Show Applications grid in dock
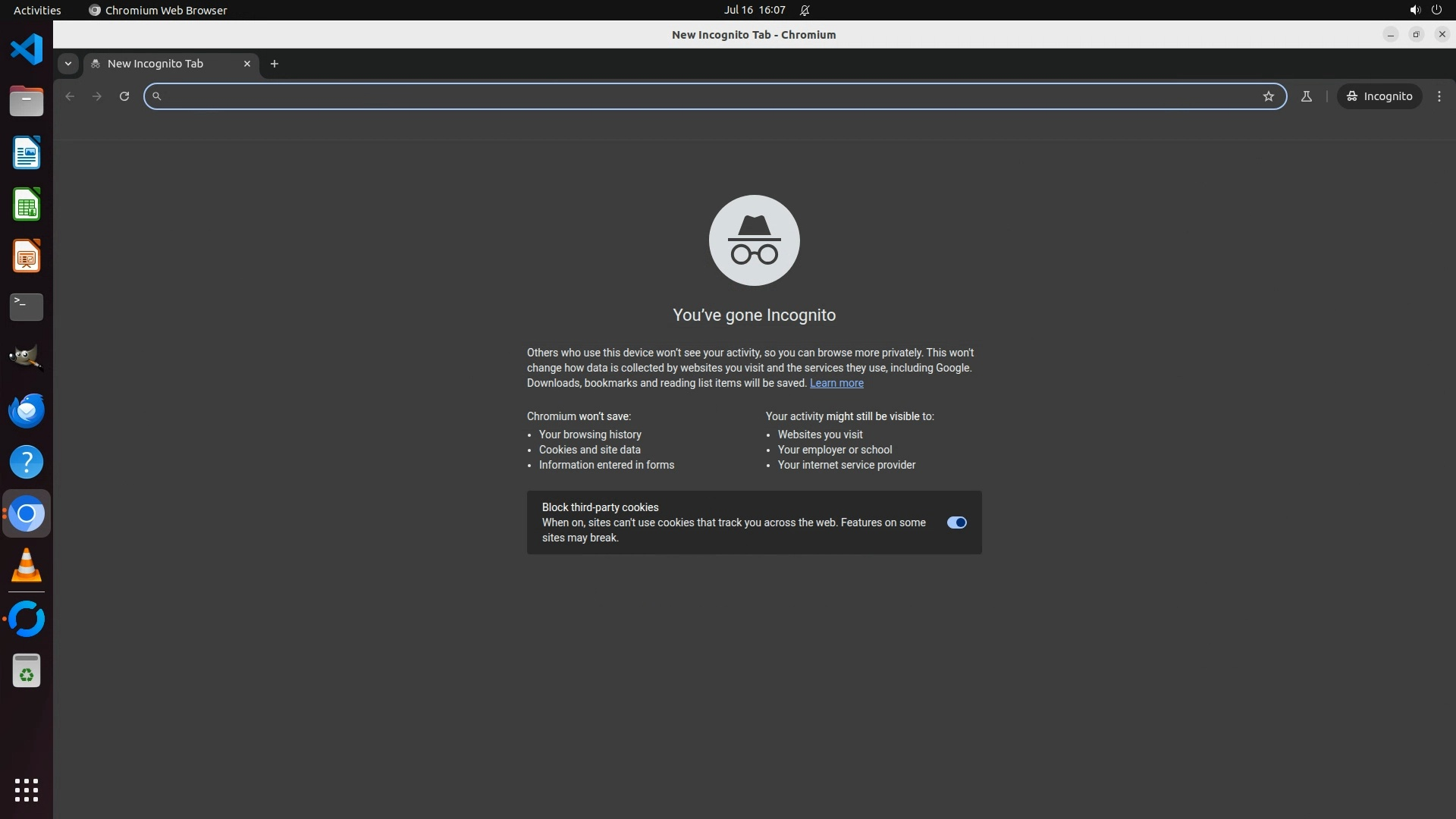Viewport: 1456px width, 819px height. (x=27, y=789)
